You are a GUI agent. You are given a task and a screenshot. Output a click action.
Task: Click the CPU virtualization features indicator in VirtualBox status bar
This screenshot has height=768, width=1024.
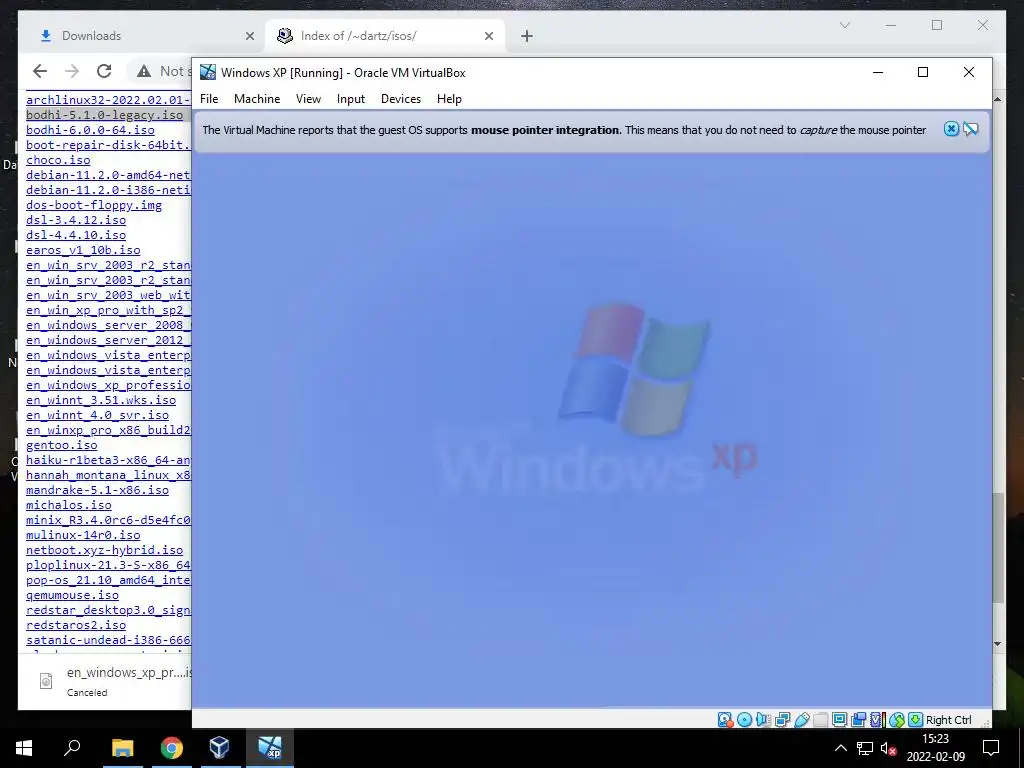877,720
